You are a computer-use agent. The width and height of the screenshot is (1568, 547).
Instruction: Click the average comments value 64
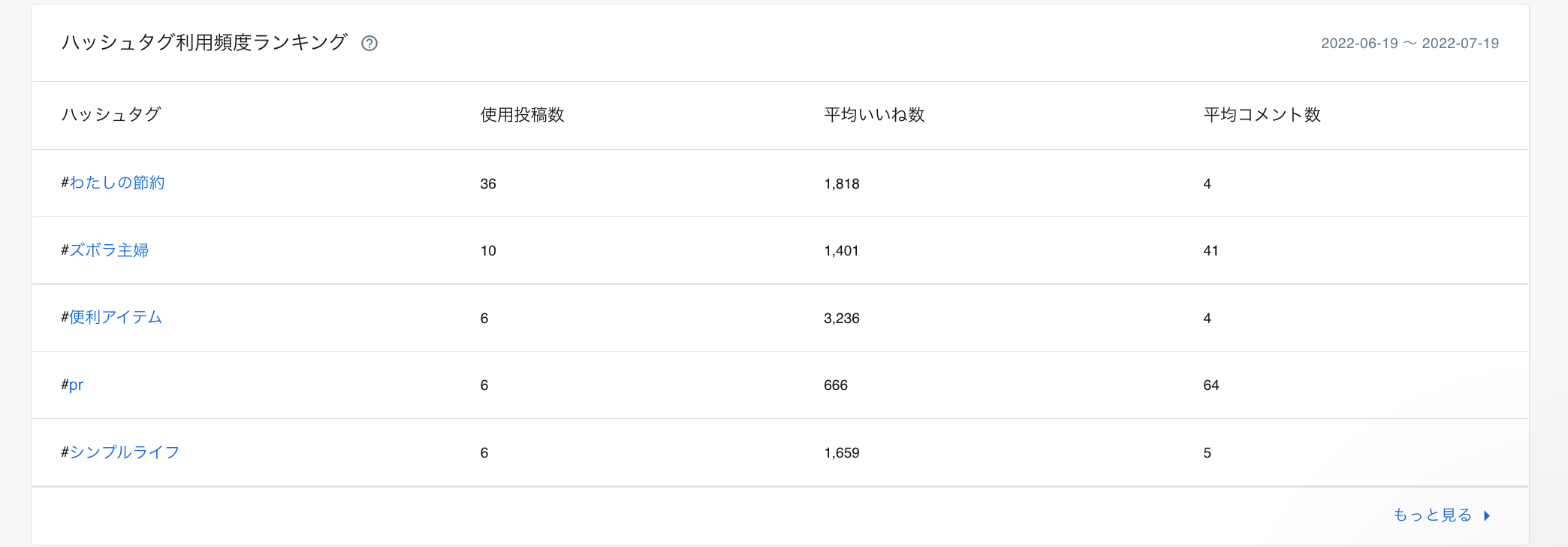tap(1211, 385)
